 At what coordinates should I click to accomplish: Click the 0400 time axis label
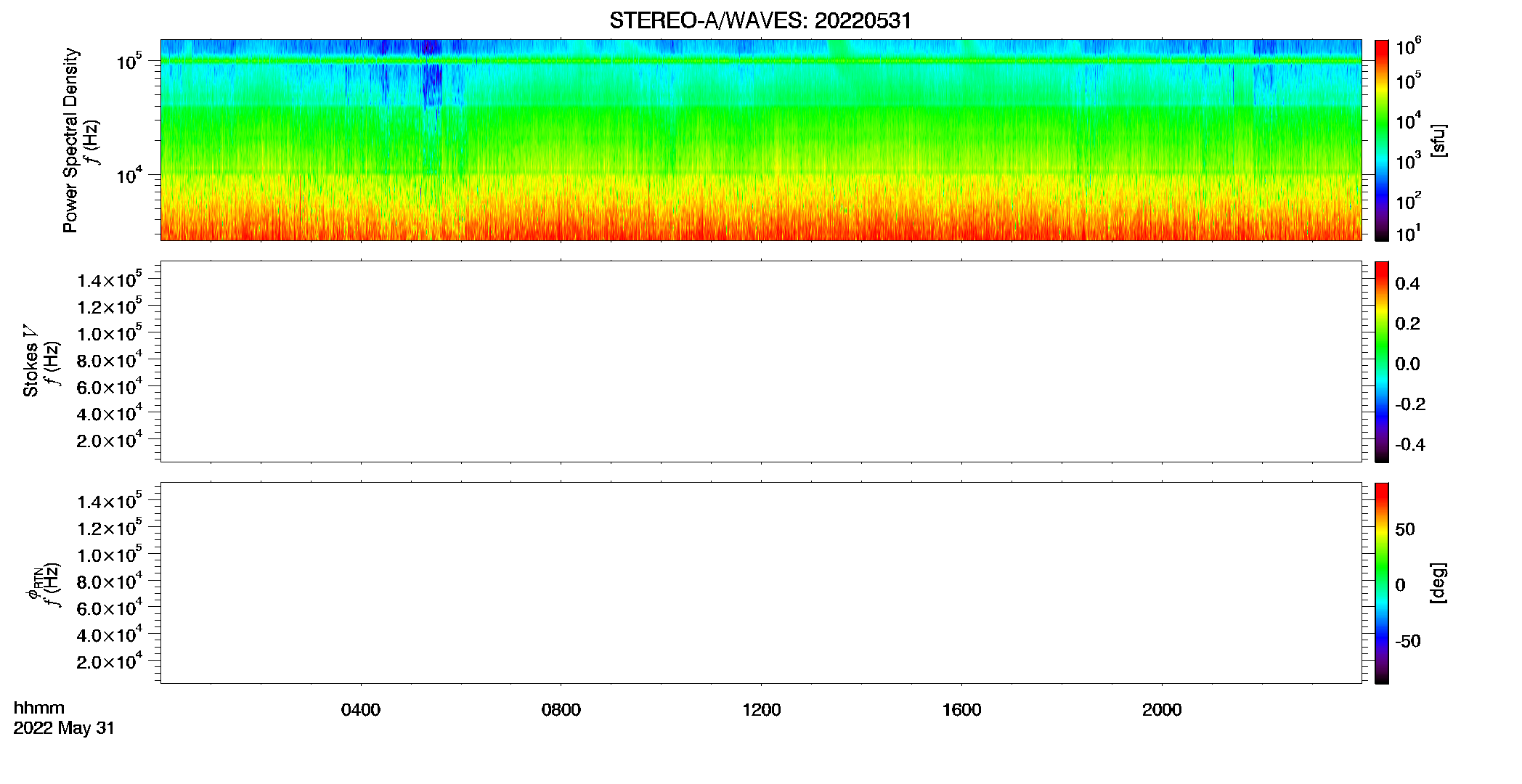[x=361, y=710]
